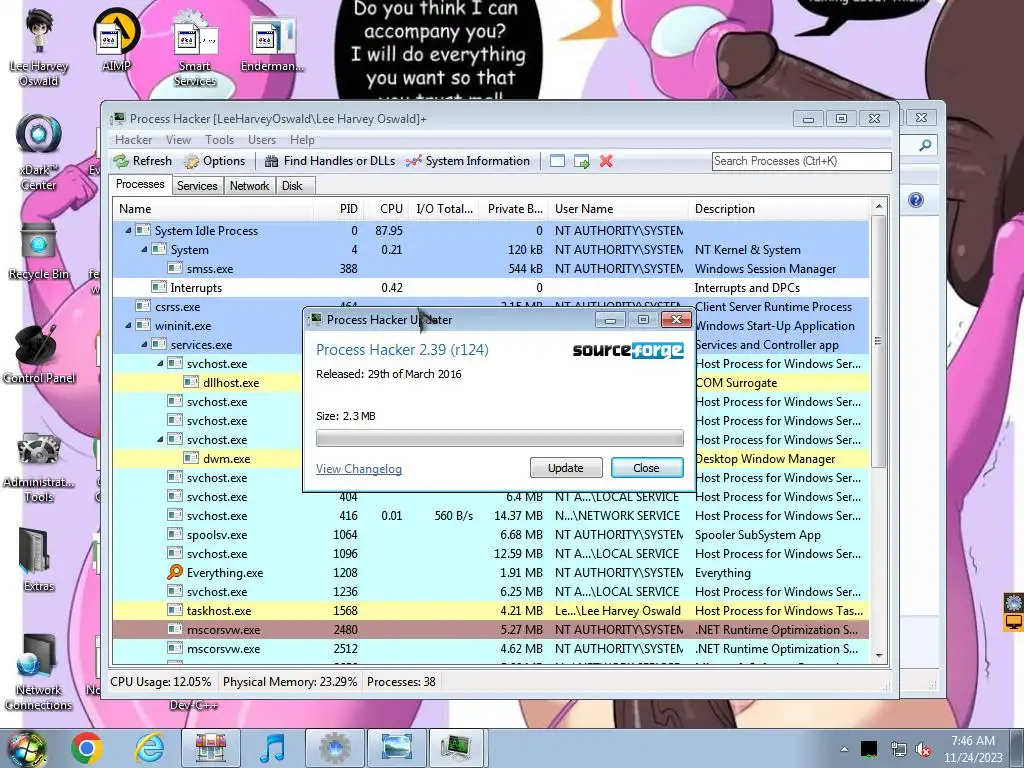Click the Refresh toolbar button
The height and width of the screenshot is (768, 1024).
[142, 161]
